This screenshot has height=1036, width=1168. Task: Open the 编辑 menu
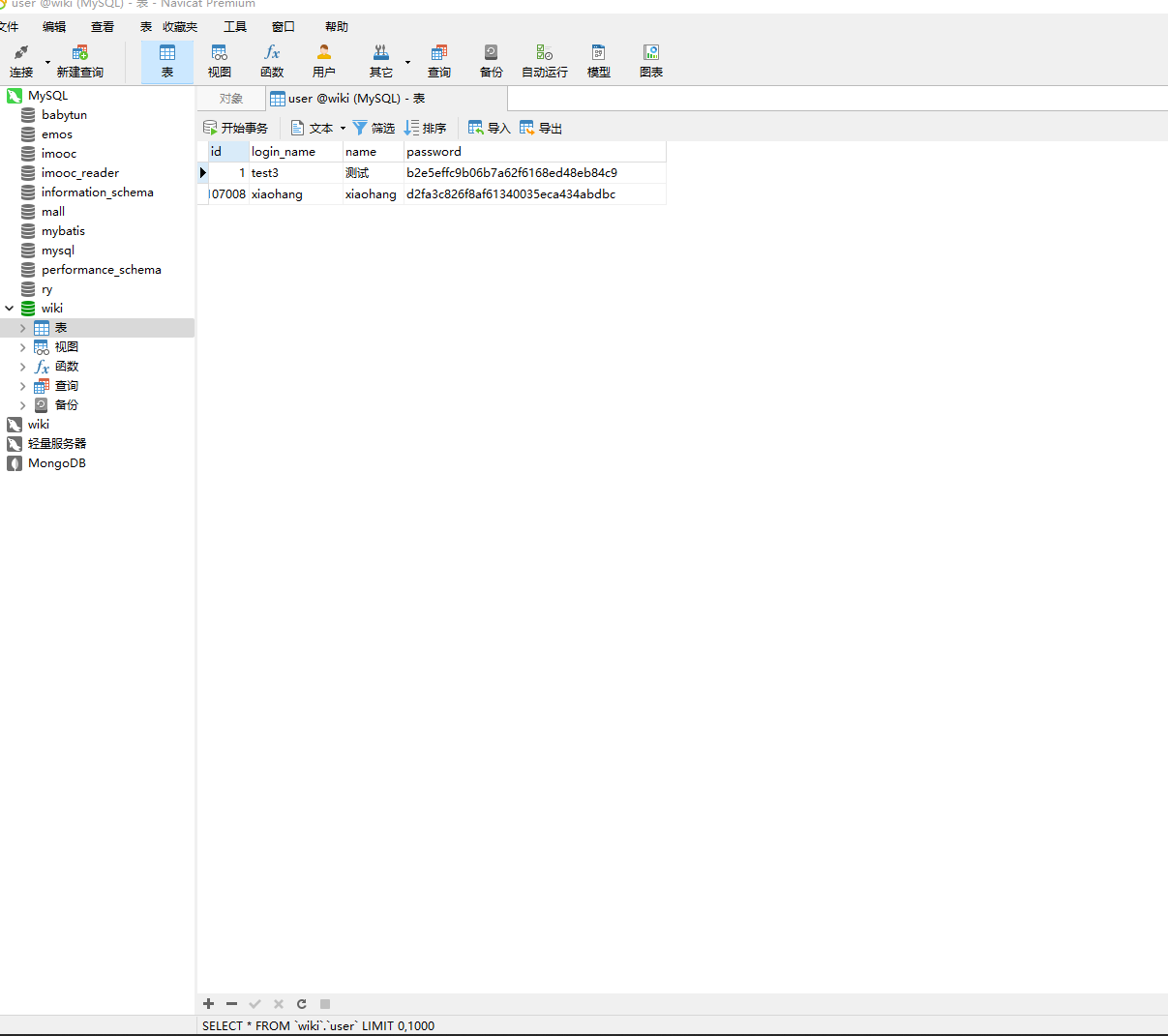pos(54,27)
